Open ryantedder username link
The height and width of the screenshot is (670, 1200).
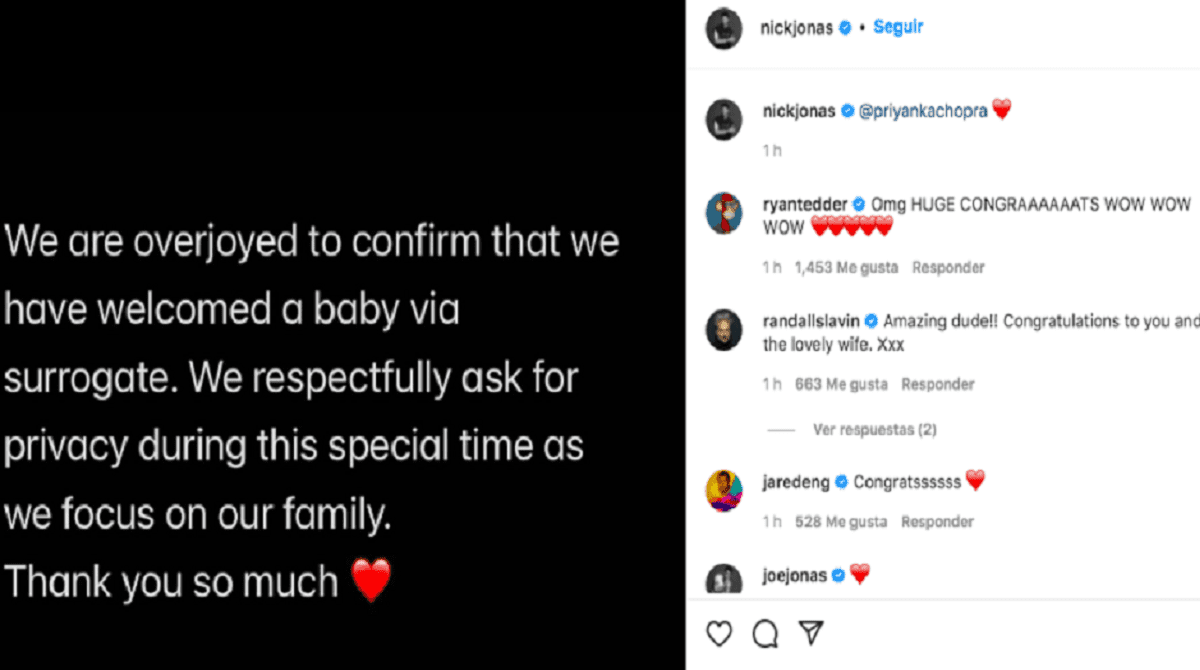point(805,204)
